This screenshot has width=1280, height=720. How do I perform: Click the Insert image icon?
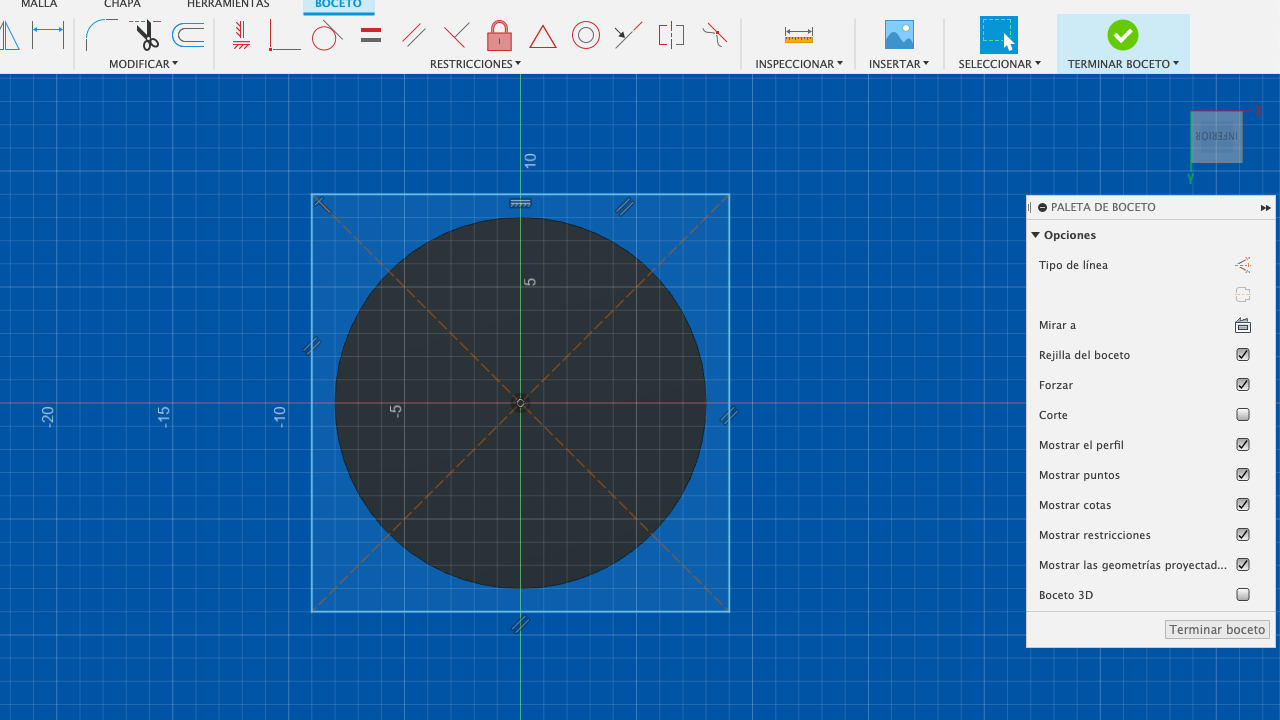point(899,36)
